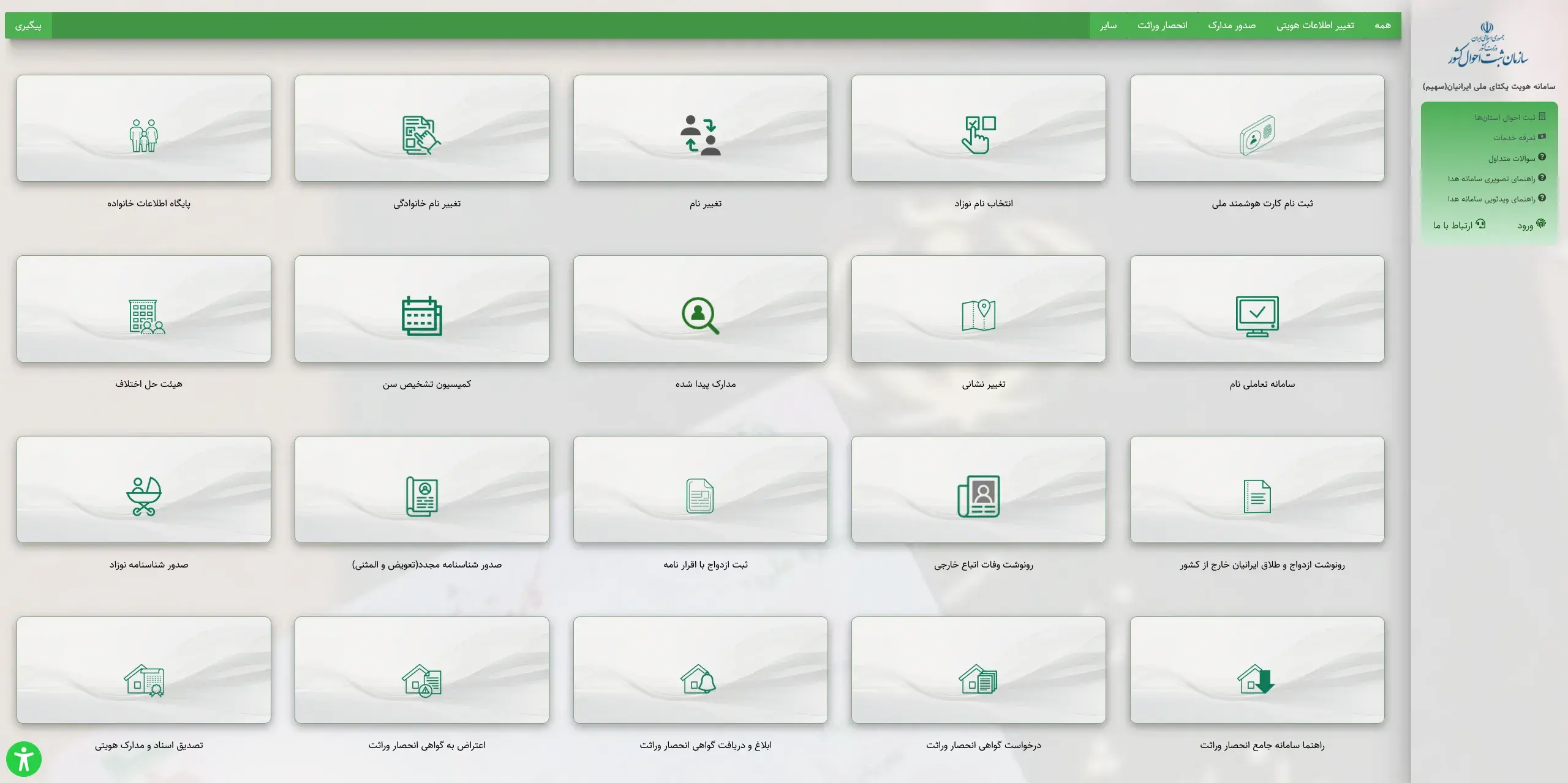The width and height of the screenshot is (1568, 783).
Task: Open رونوشت ازدواج و طلاق ایرانیان document icon
Action: point(1257,496)
